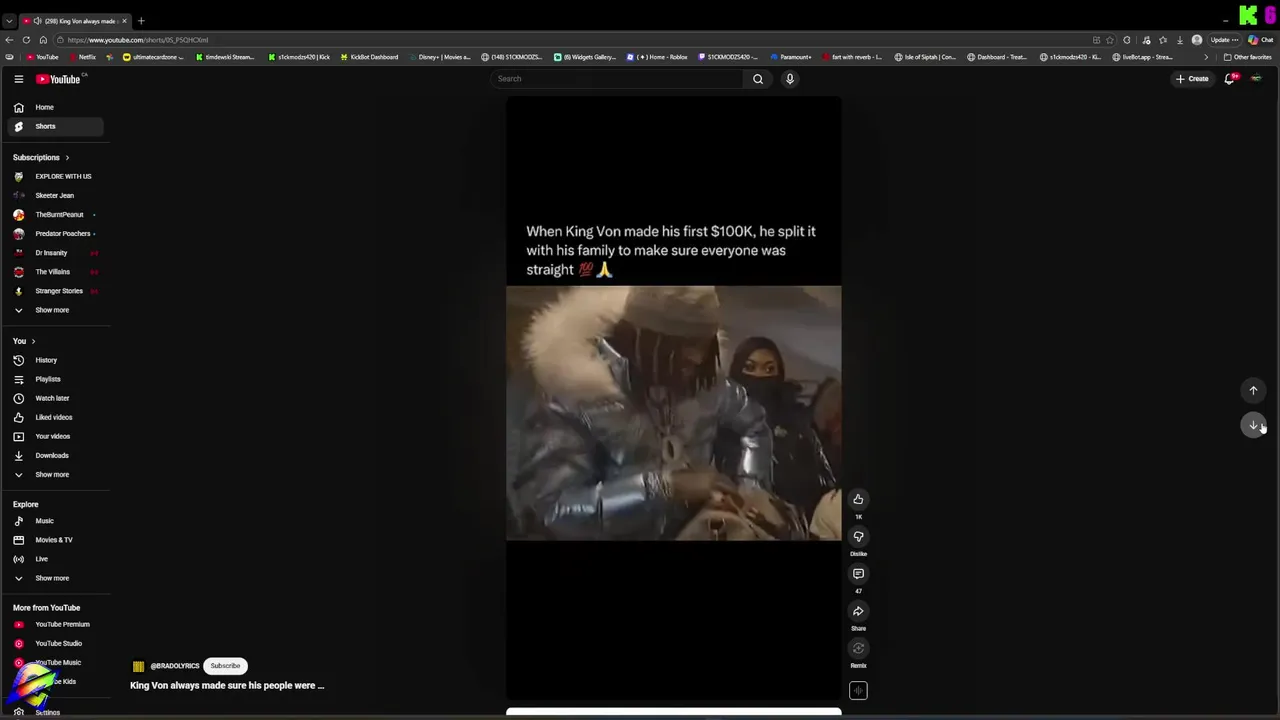Open the account avatar menu
The width and height of the screenshot is (1280, 720).
click(1256, 79)
